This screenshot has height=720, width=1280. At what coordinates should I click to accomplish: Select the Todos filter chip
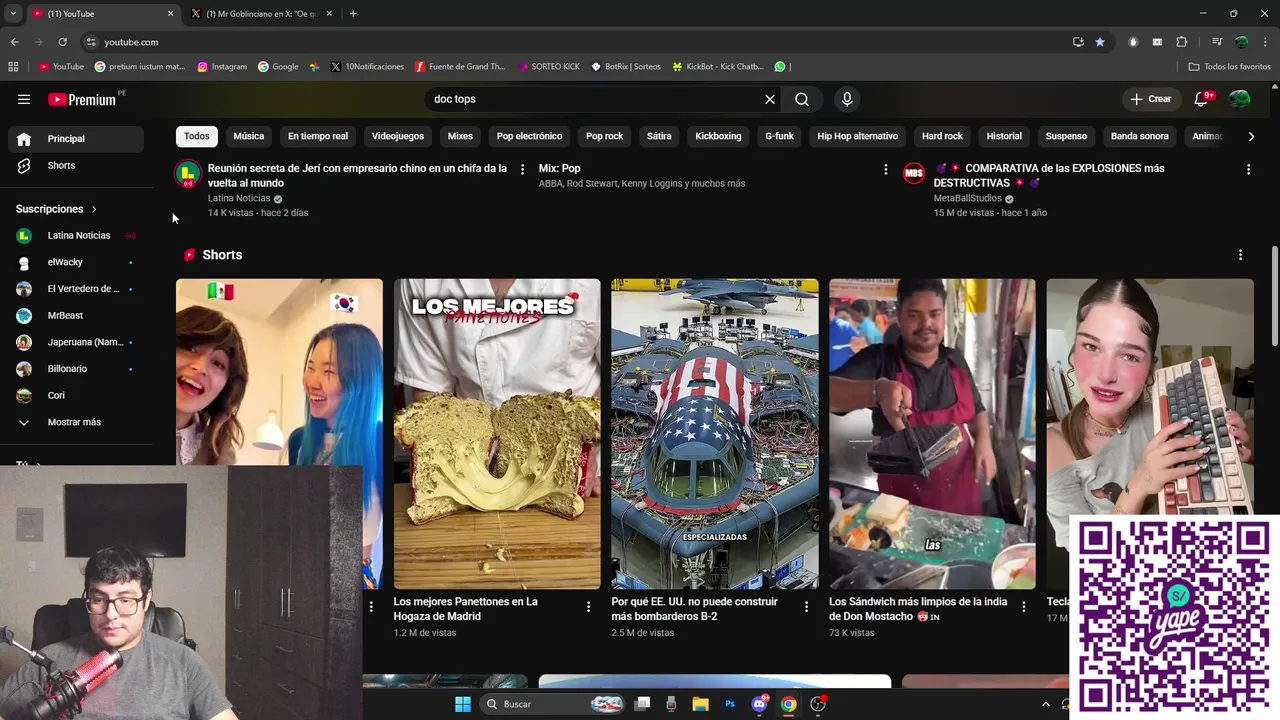click(x=197, y=136)
